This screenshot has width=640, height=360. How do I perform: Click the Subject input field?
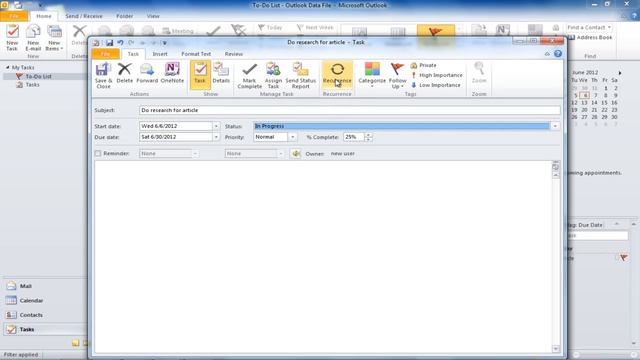pyautogui.click(x=349, y=110)
